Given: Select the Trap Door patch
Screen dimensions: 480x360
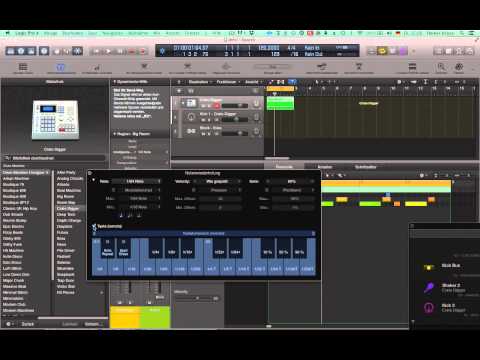Looking at the screenshot, I should point(66,281).
